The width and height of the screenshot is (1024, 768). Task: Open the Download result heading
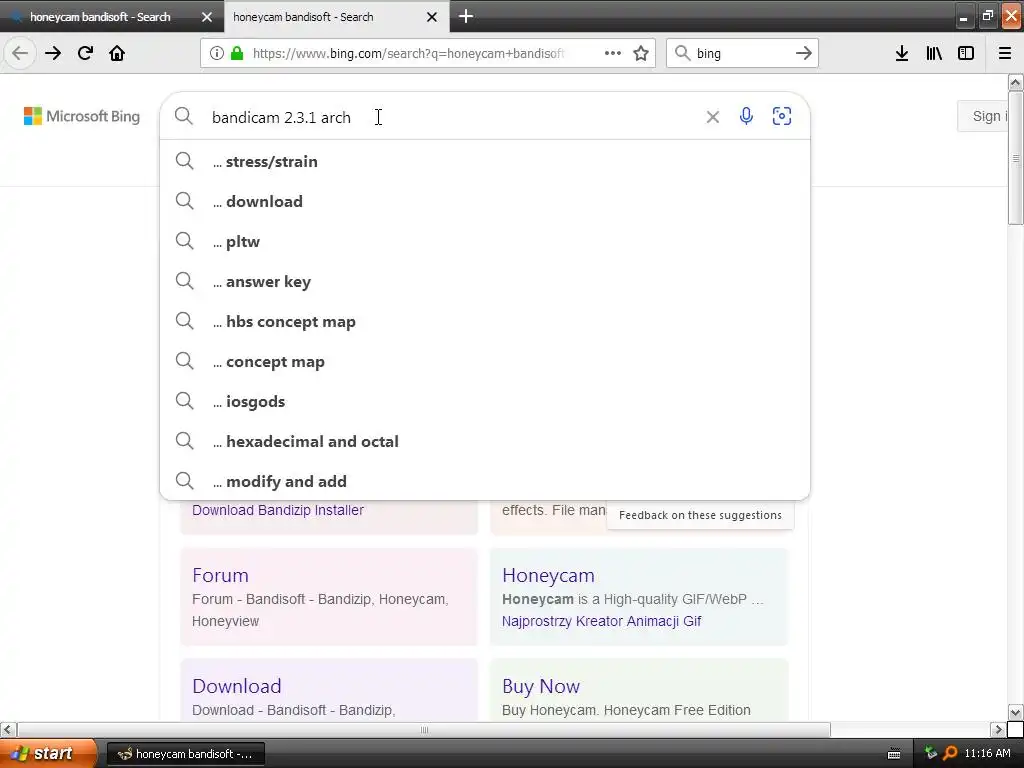coord(236,686)
